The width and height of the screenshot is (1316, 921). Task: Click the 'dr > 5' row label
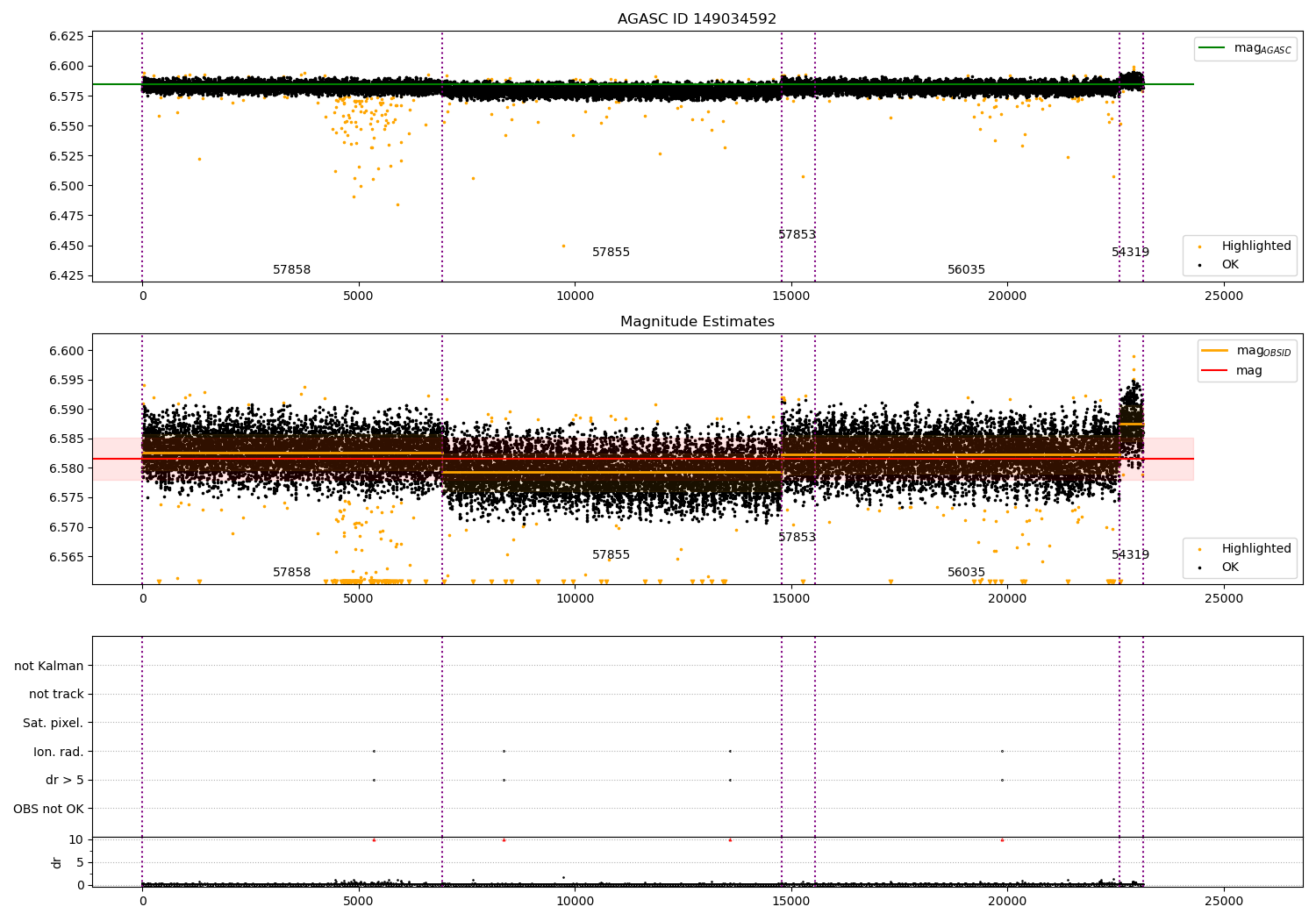point(65,781)
